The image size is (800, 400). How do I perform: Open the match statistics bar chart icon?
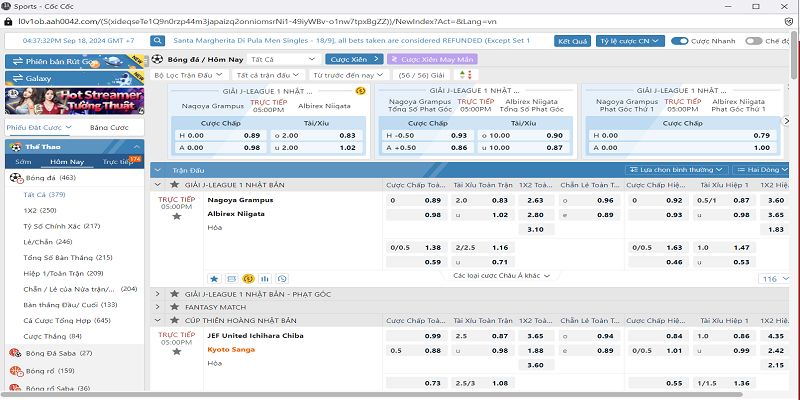point(265,279)
